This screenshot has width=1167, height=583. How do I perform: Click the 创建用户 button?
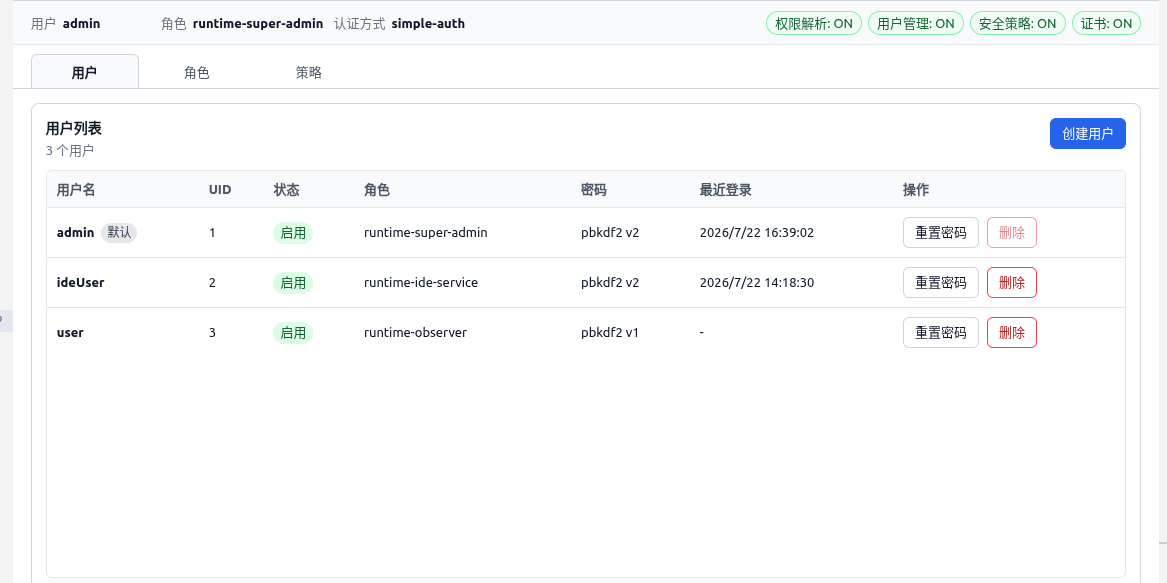(1087, 134)
